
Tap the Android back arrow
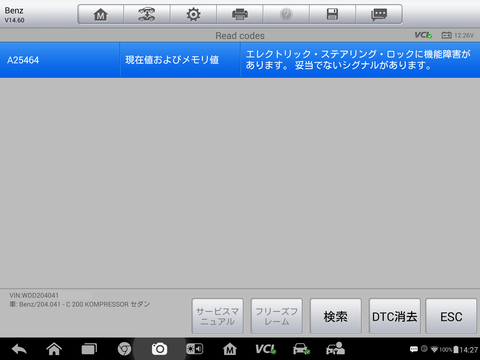pos(19,349)
